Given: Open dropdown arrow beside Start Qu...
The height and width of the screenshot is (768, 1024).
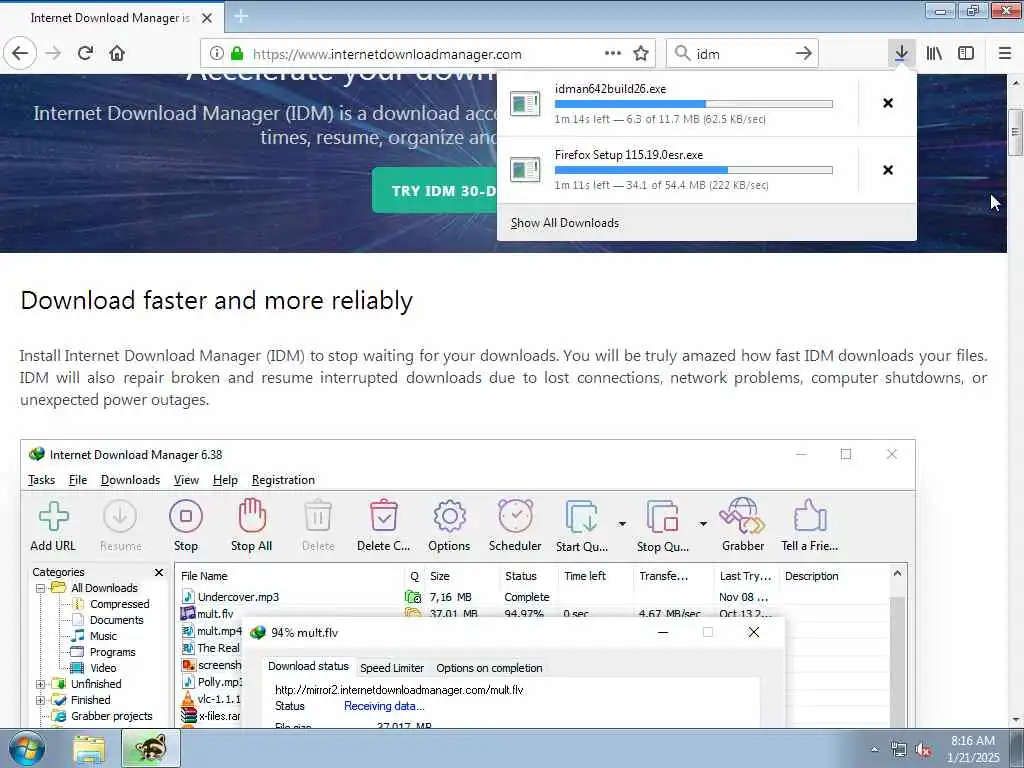Looking at the screenshot, I should coord(622,524).
